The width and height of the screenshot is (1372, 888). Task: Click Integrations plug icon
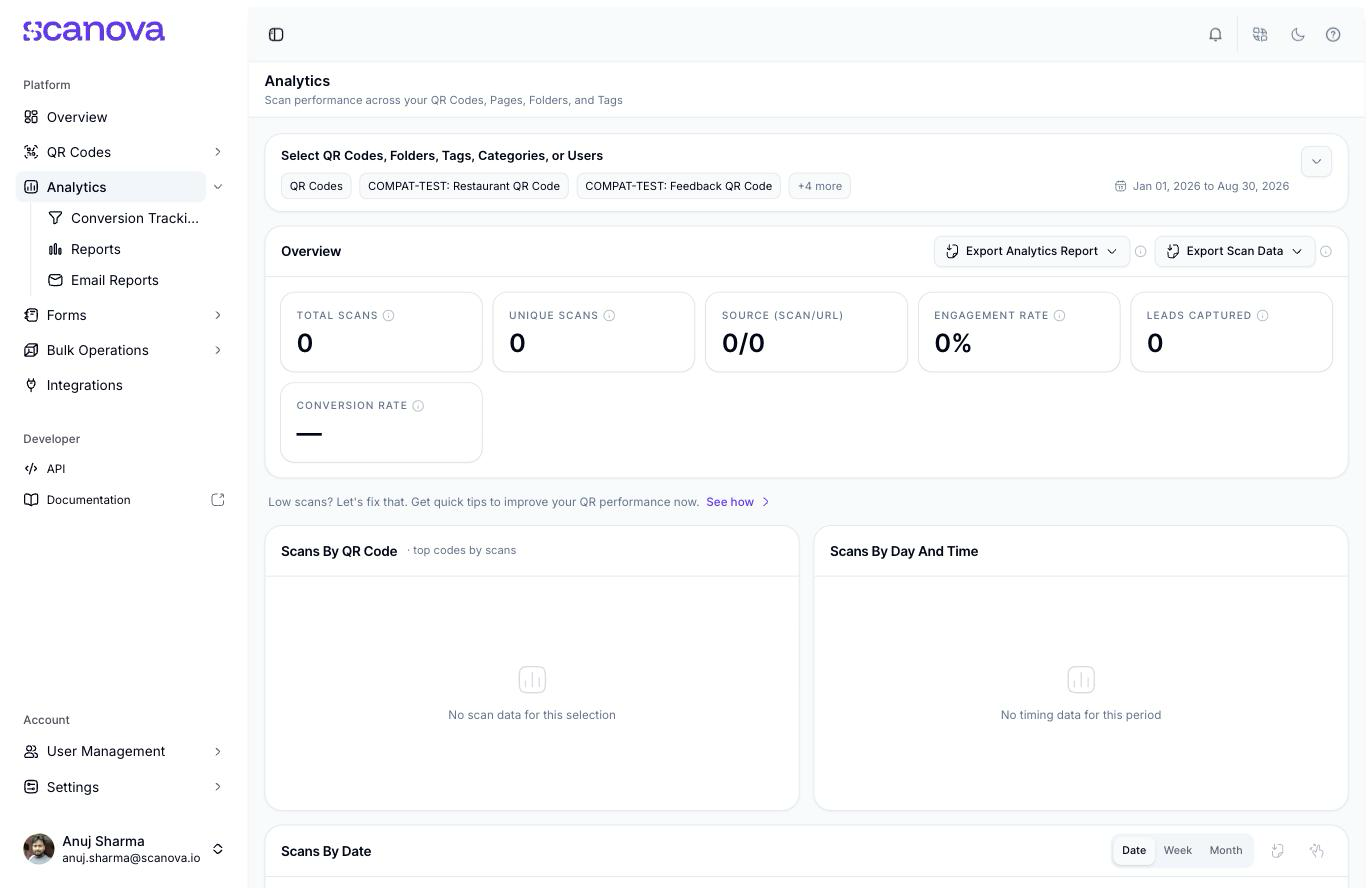pos(31,385)
